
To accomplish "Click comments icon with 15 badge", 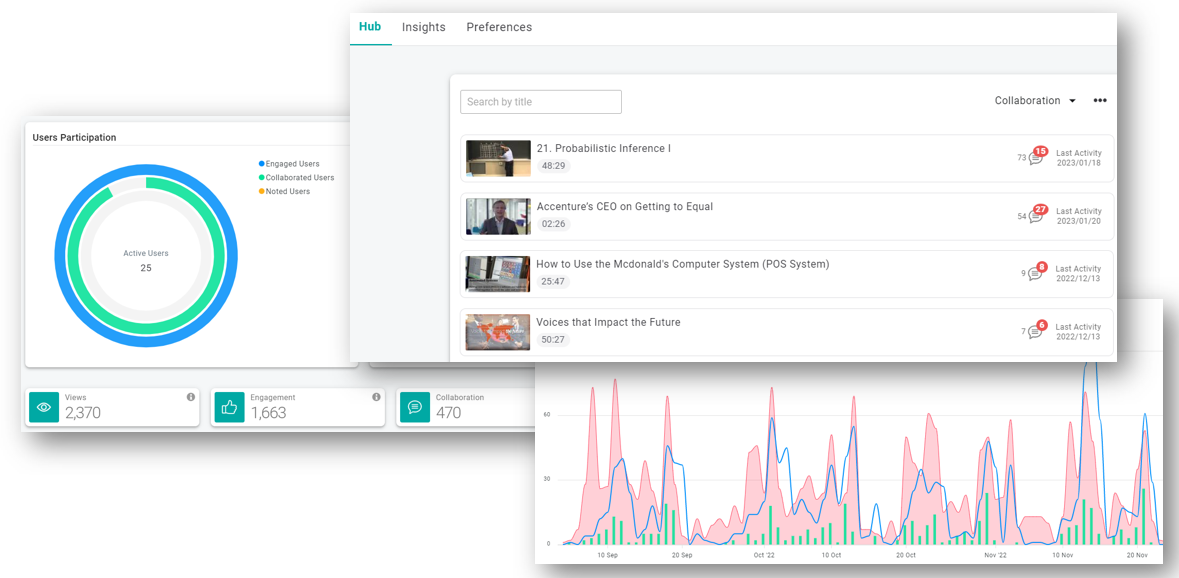I will point(1035,159).
